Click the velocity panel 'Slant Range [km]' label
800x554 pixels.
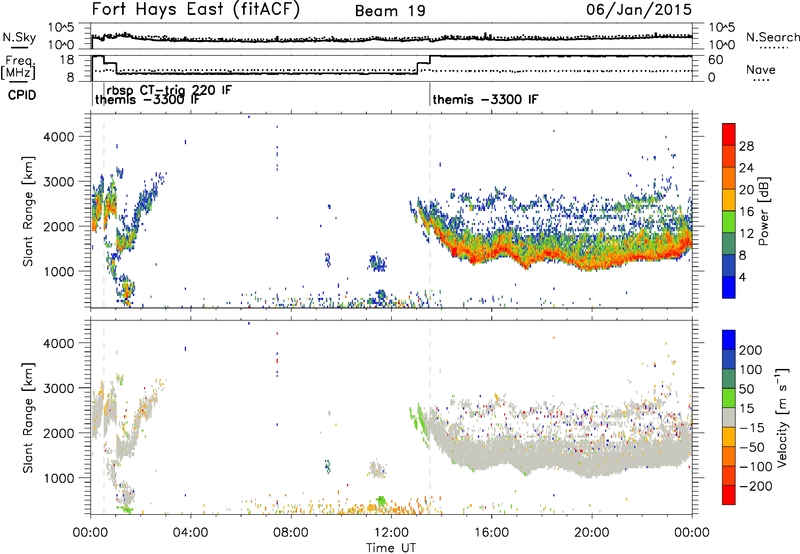pyautogui.click(x=28, y=417)
